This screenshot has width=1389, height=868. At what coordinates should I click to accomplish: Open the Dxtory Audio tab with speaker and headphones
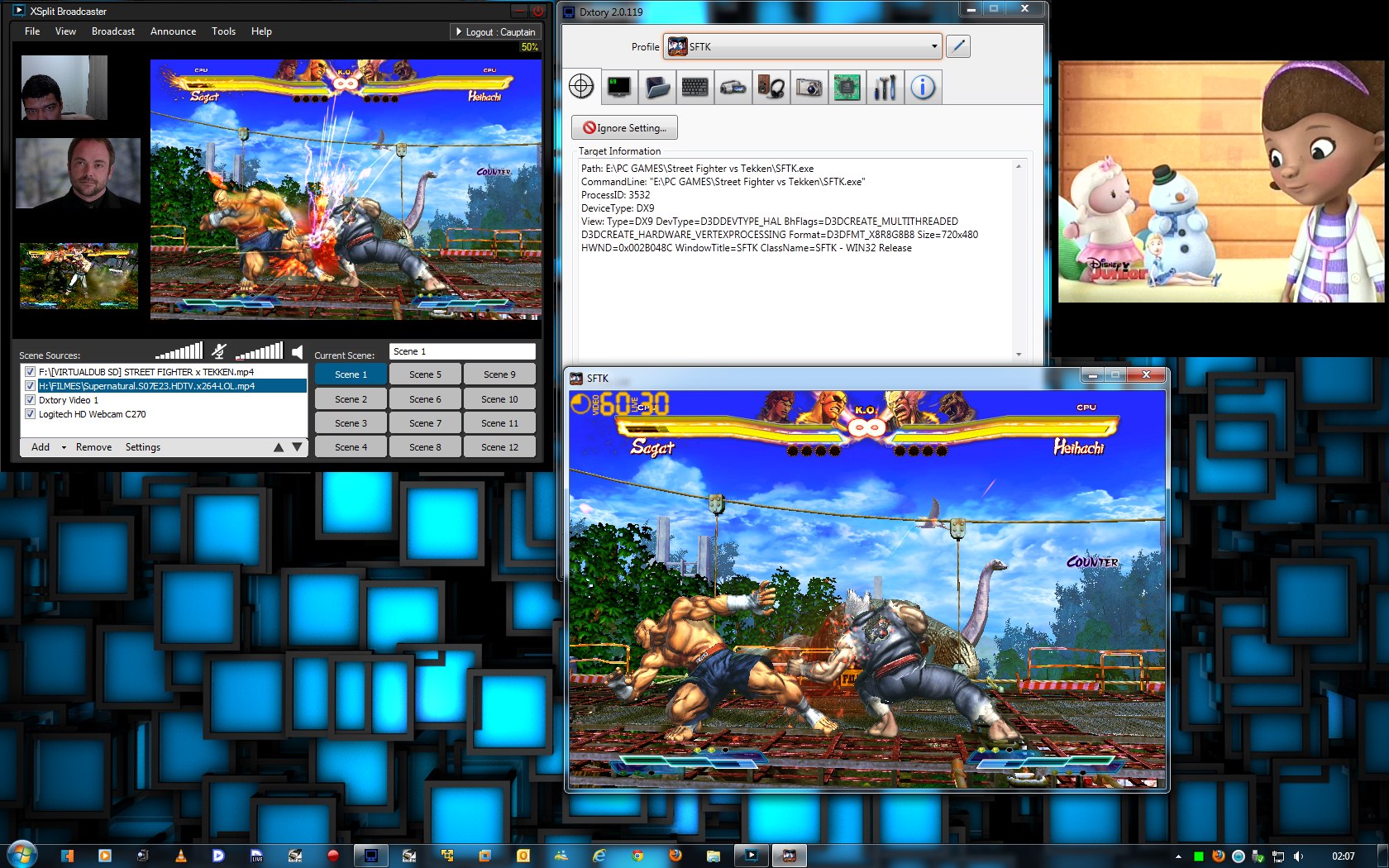771,86
